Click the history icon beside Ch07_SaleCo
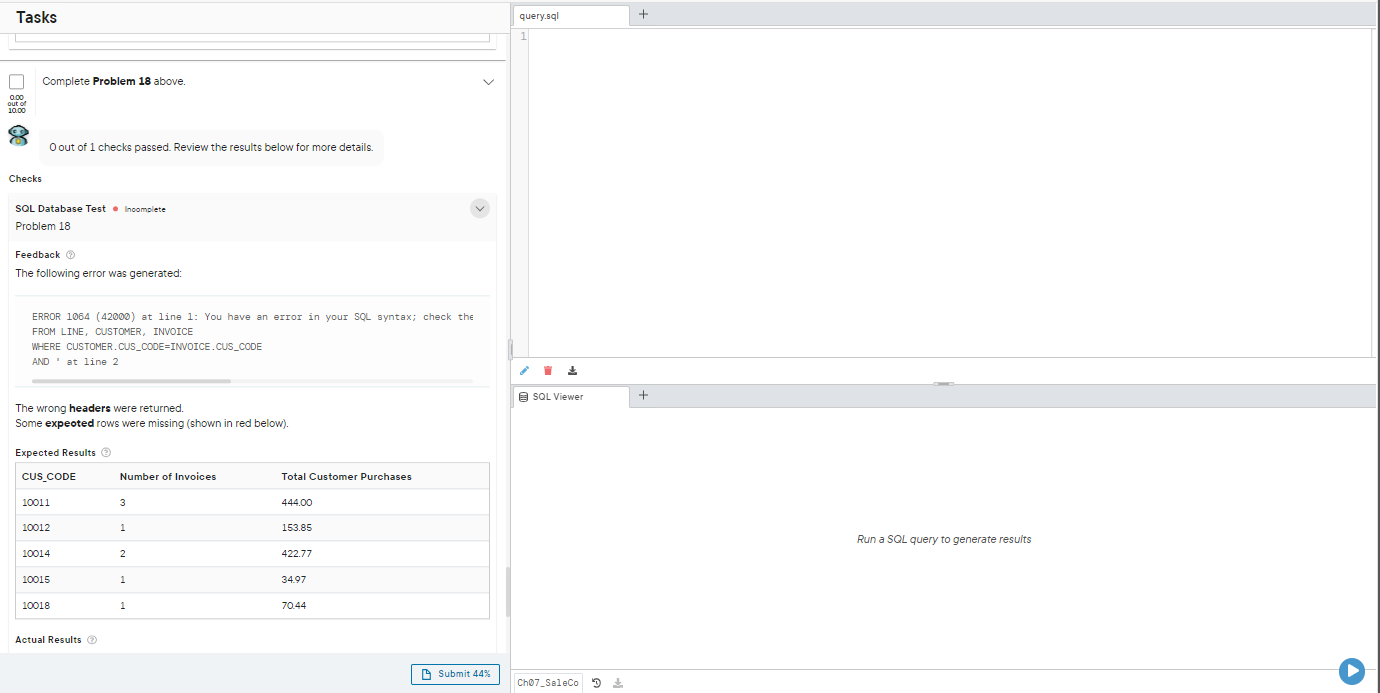The height and width of the screenshot is (693, 1380). [596, 683]
